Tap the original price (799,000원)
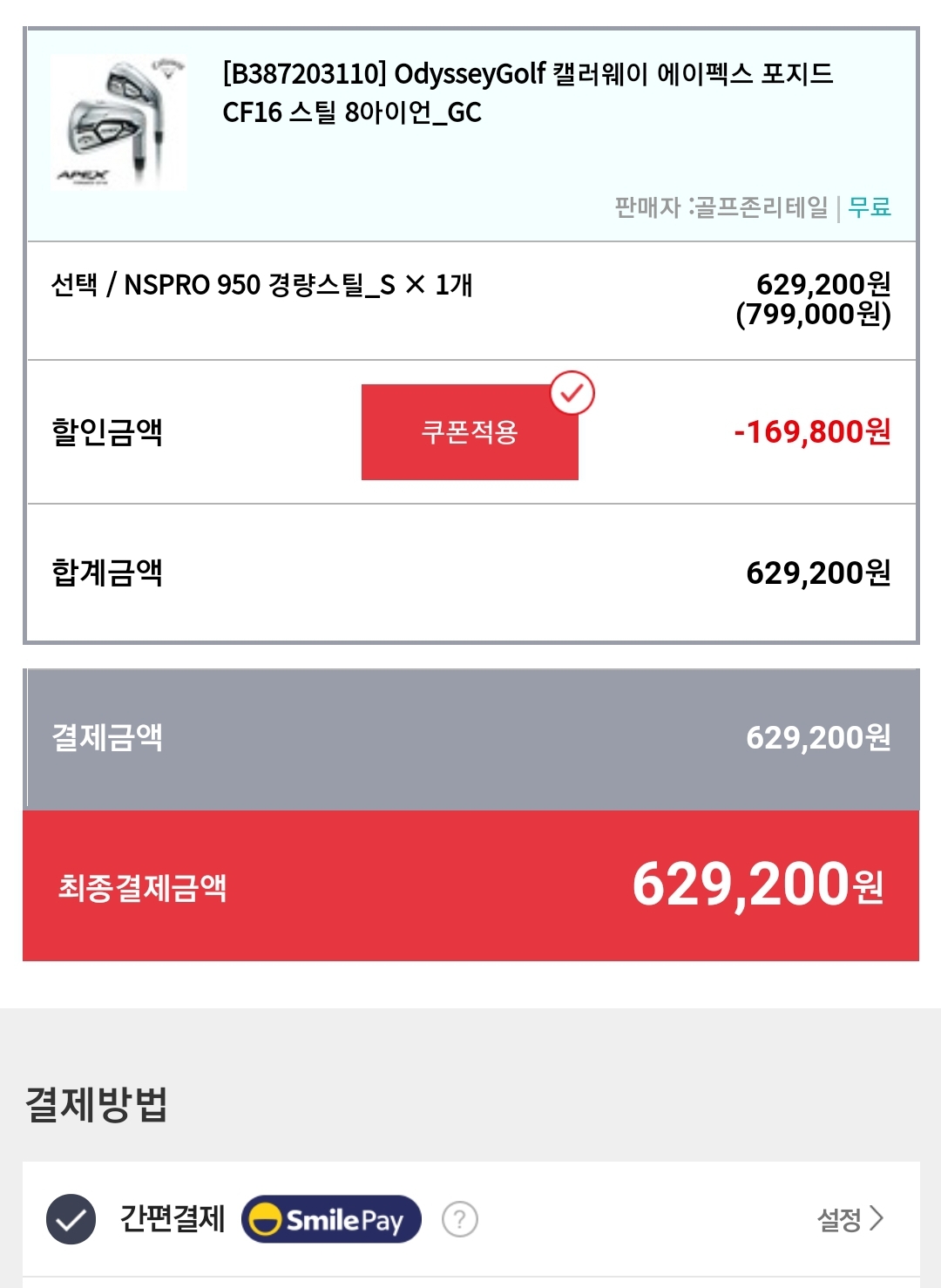941x1288 pixels. 813,315
